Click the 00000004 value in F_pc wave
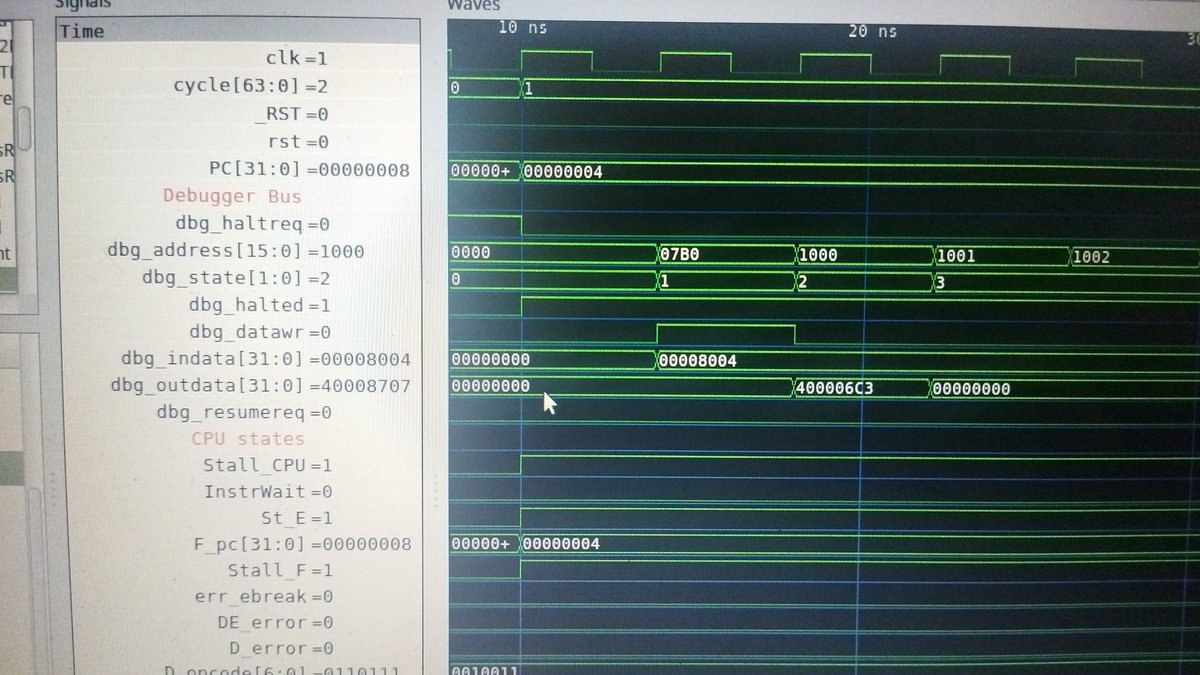1200x675 pixels. pyautogui.click(x=561, y=543)
